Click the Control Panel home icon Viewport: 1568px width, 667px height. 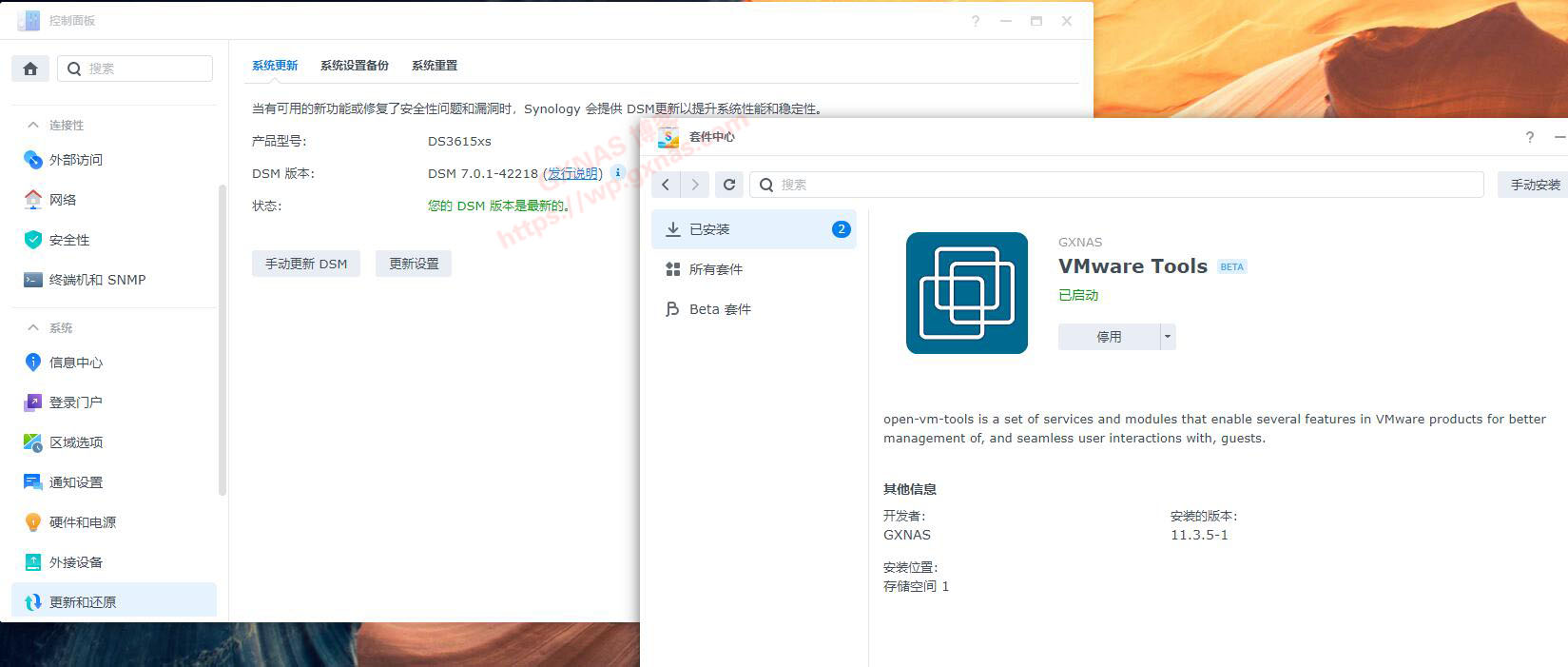30,69
